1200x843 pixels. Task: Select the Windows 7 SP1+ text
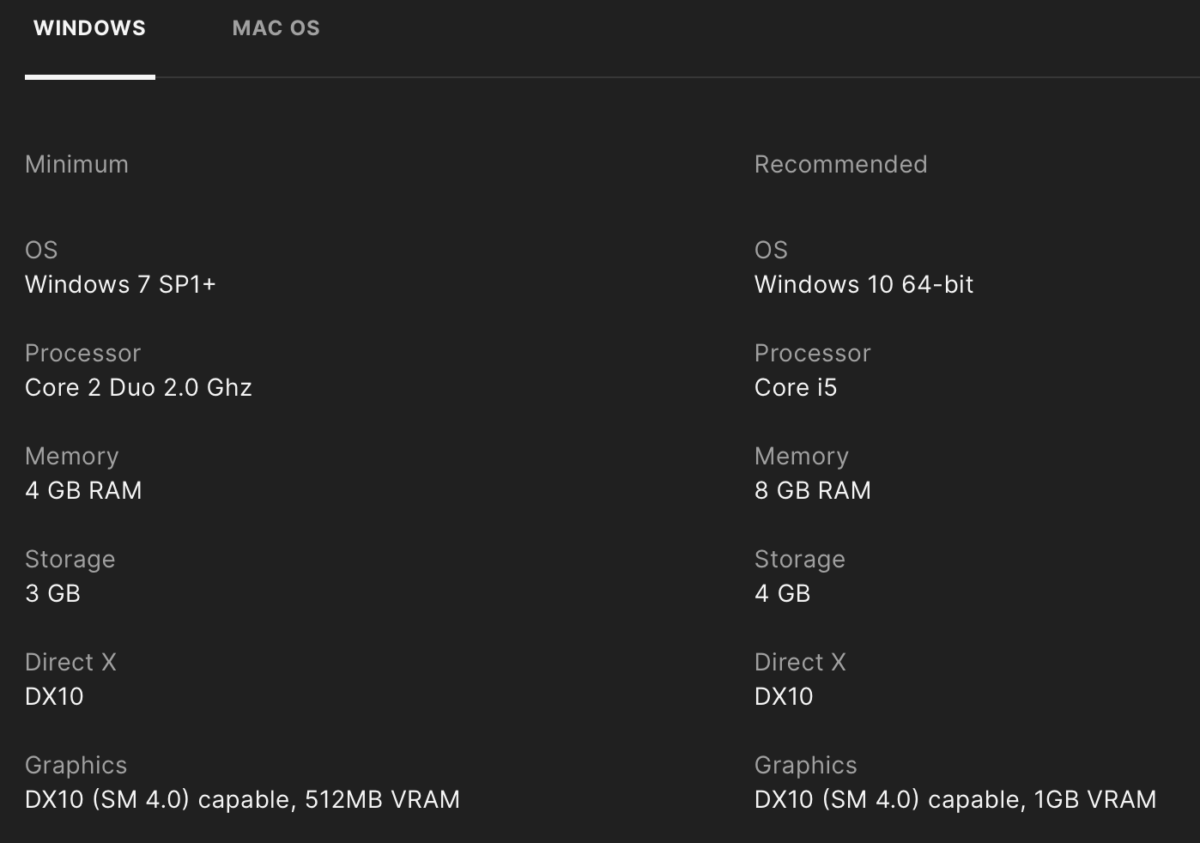tap(120, 284)
